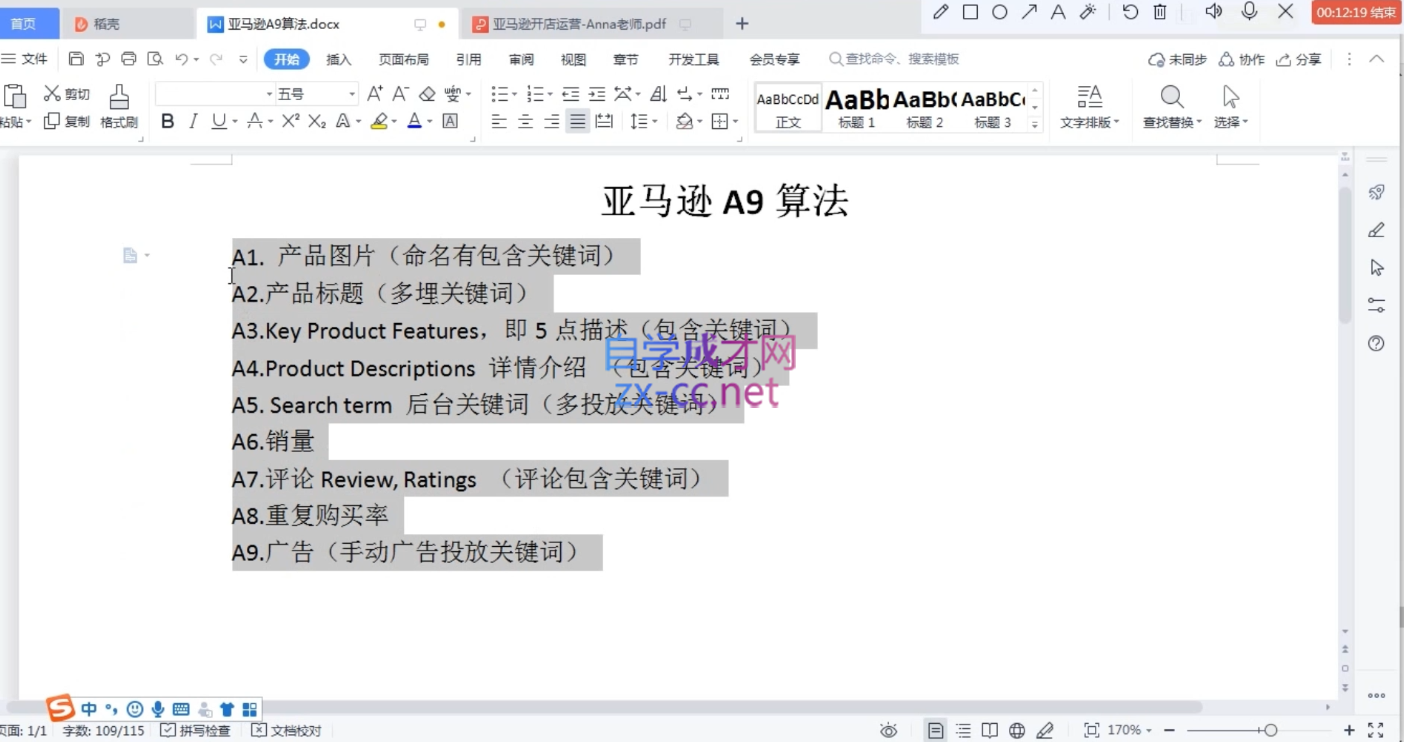Switch to the 插入 ribbon tab
Viewport: 1404px width, 742px height.
pyautogui.click(x=339, y=59)
